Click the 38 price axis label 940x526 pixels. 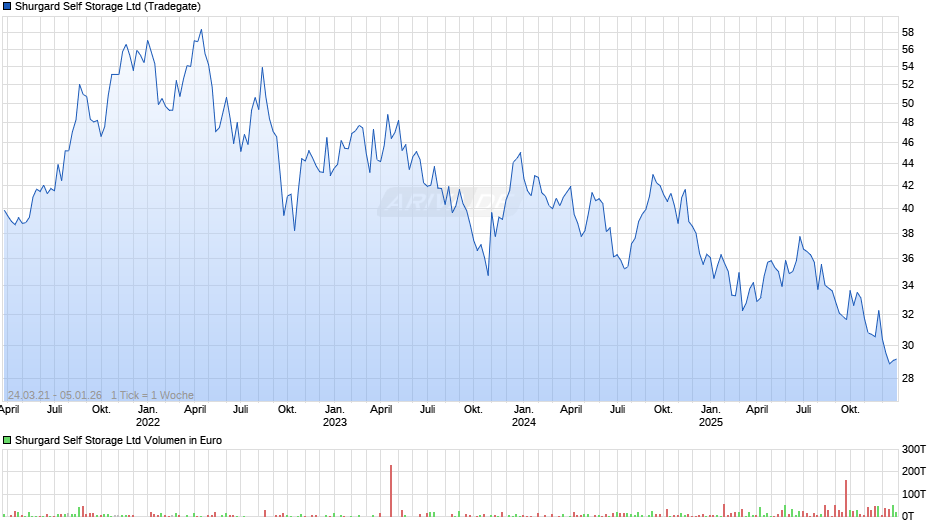pos(908,233)
